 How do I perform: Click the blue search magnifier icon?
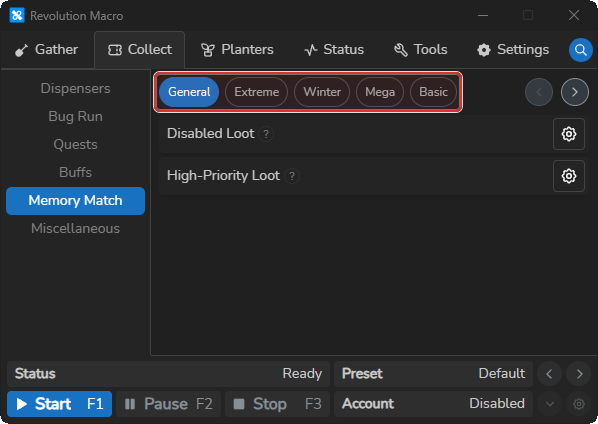(580, 50)
